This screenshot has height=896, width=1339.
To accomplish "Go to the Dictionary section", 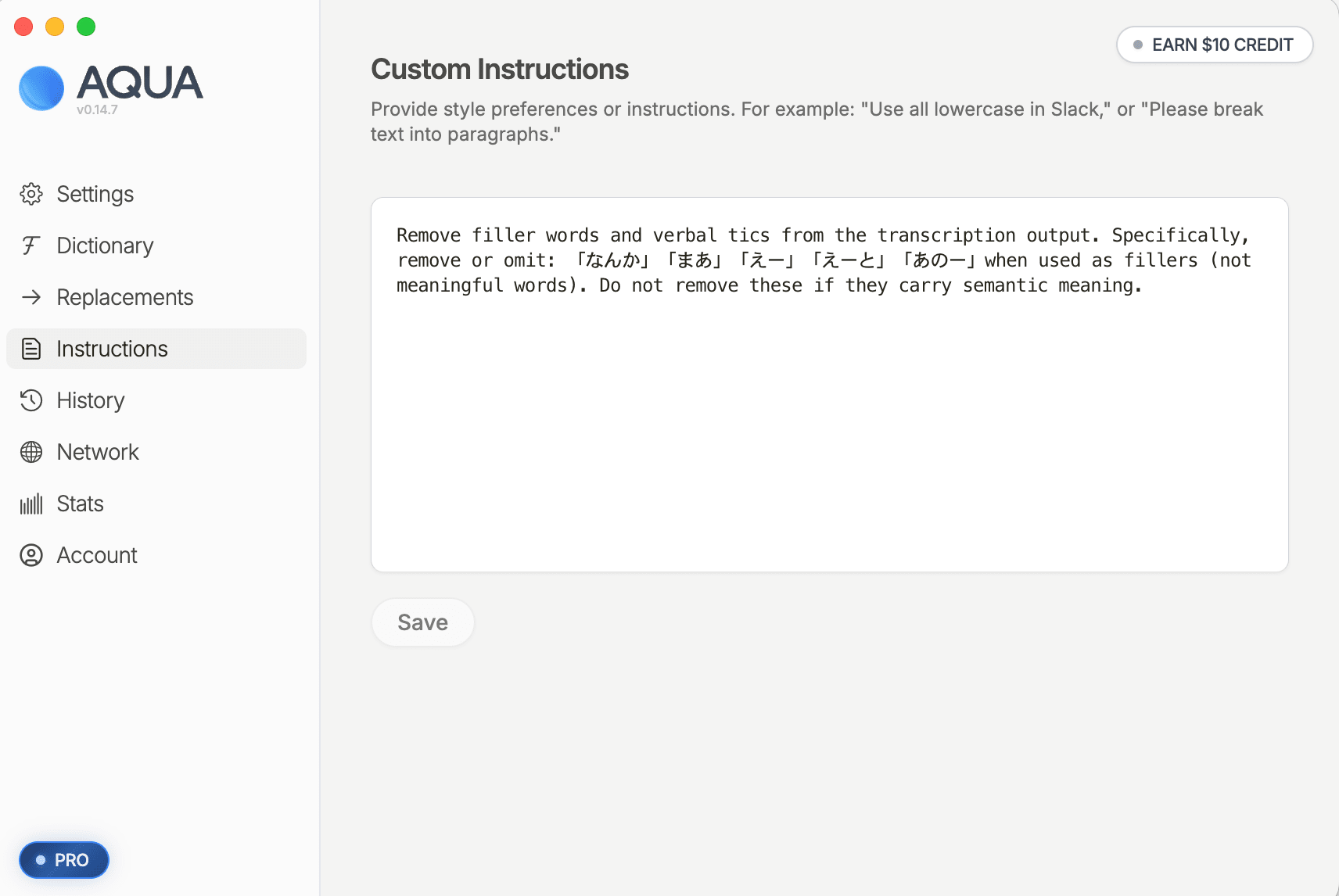I will (x=156, y=246).
